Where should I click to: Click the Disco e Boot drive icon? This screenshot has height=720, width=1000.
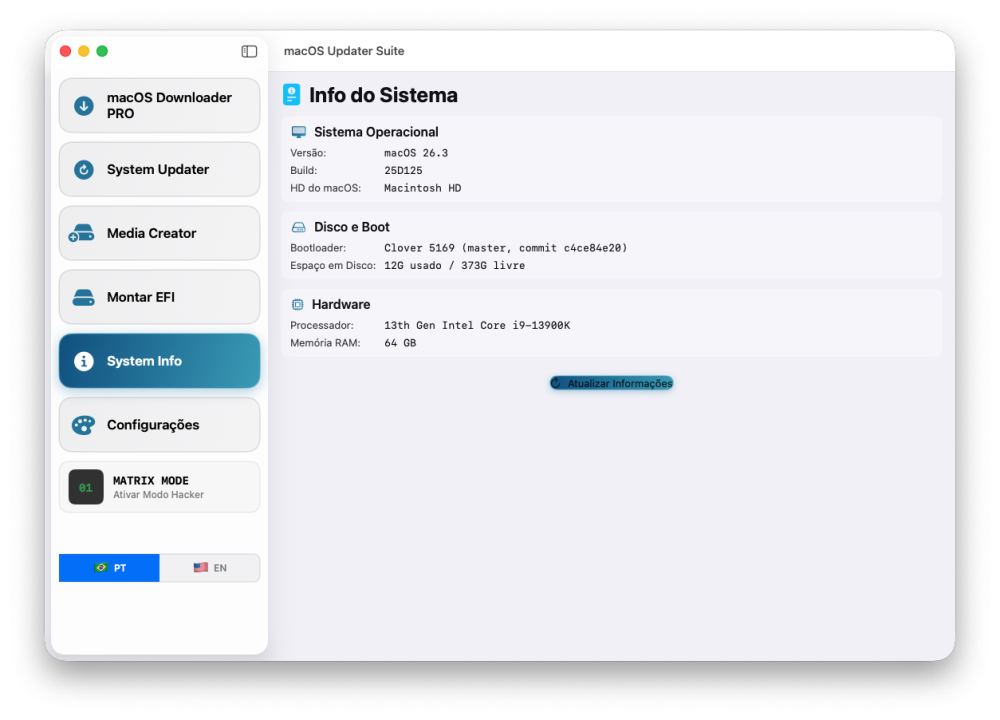point(298,227)
